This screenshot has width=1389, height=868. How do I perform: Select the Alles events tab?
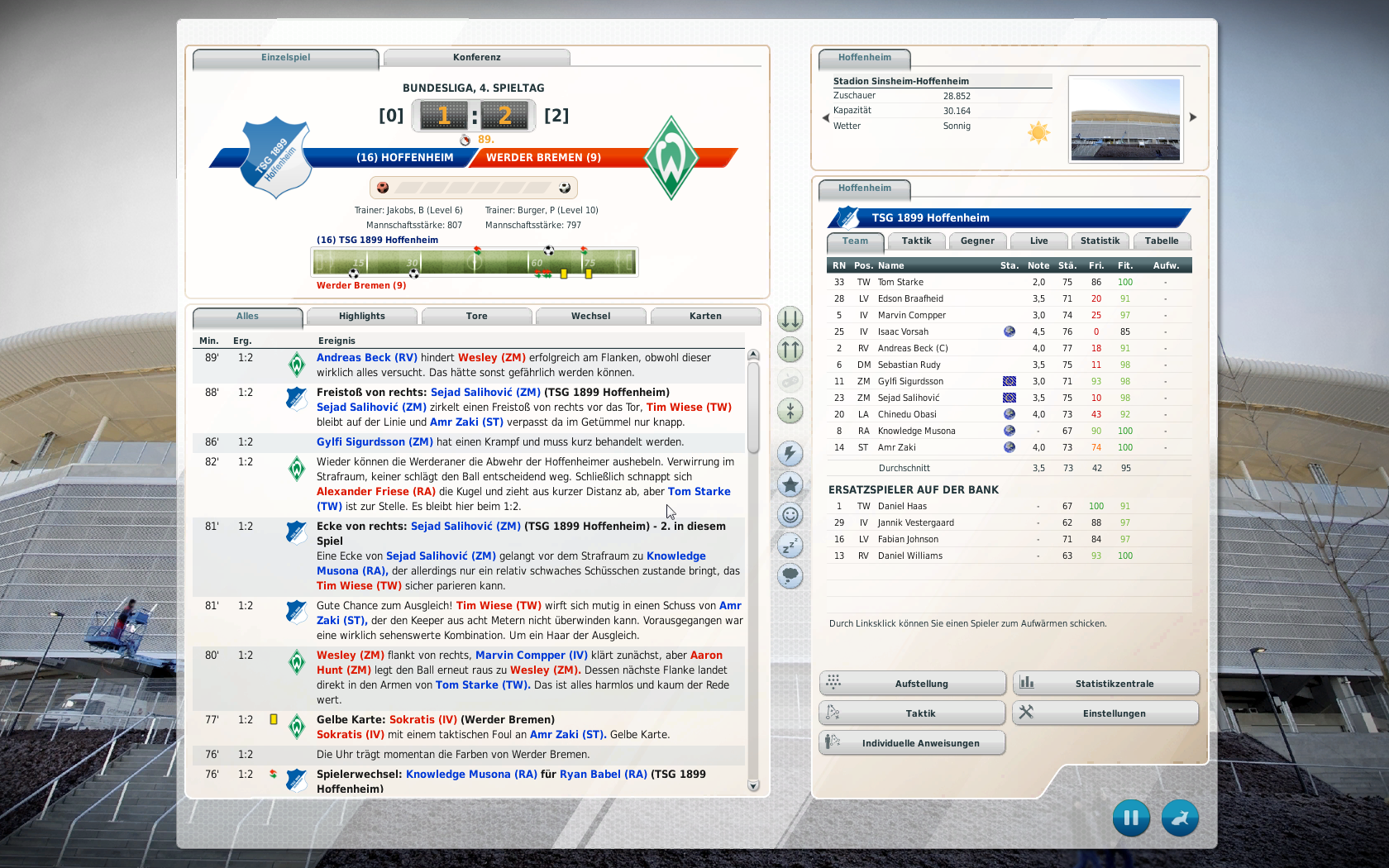coord(247,317)
